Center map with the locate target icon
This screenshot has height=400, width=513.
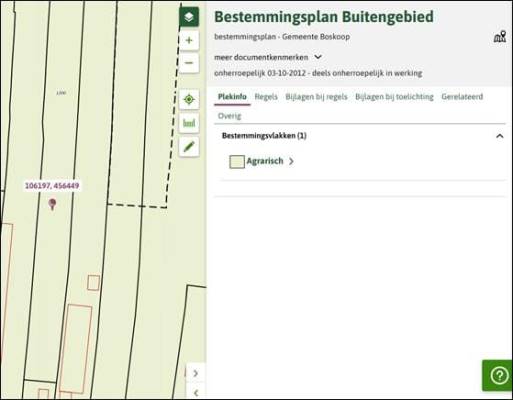click(x=189, y=99)
